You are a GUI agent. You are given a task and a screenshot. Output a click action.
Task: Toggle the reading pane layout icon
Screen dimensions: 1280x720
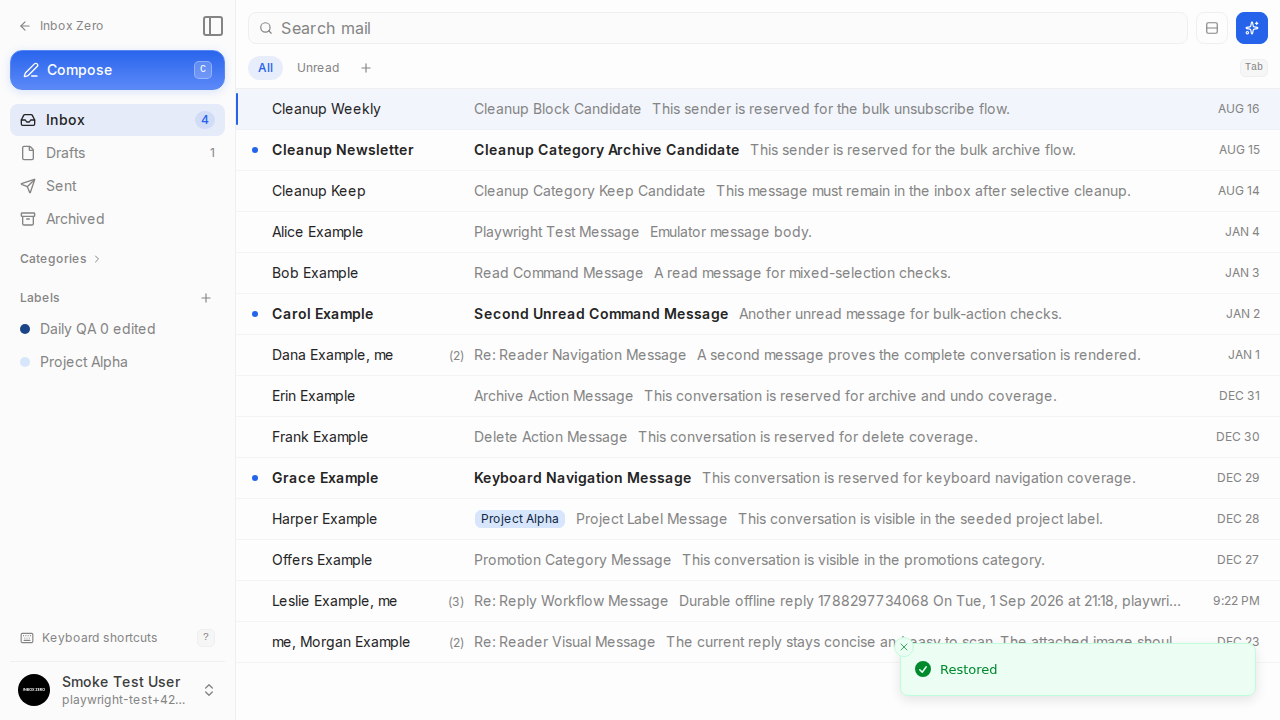click(1212, 28)
